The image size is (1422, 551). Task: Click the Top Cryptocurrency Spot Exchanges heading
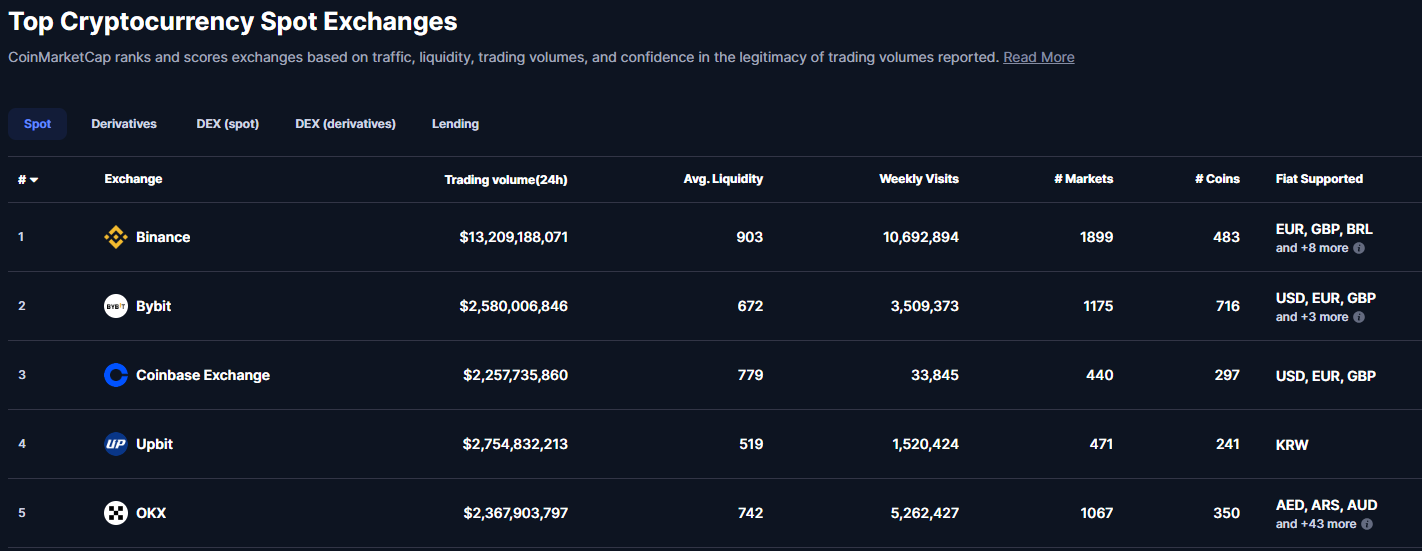coord(233,21)
